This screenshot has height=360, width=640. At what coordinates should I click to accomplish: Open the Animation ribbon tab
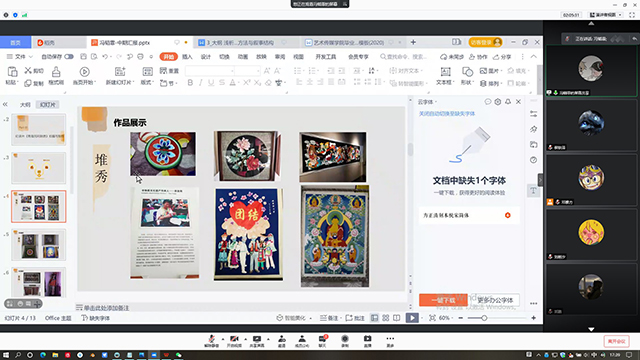point(243,57)
